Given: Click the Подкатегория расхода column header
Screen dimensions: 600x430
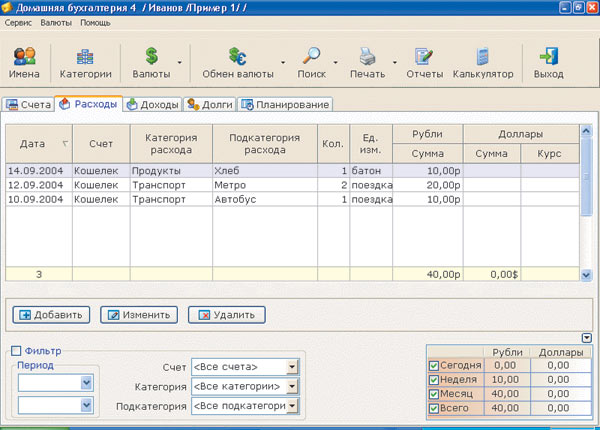Looking at the screenshot, I should coord(265,143).
